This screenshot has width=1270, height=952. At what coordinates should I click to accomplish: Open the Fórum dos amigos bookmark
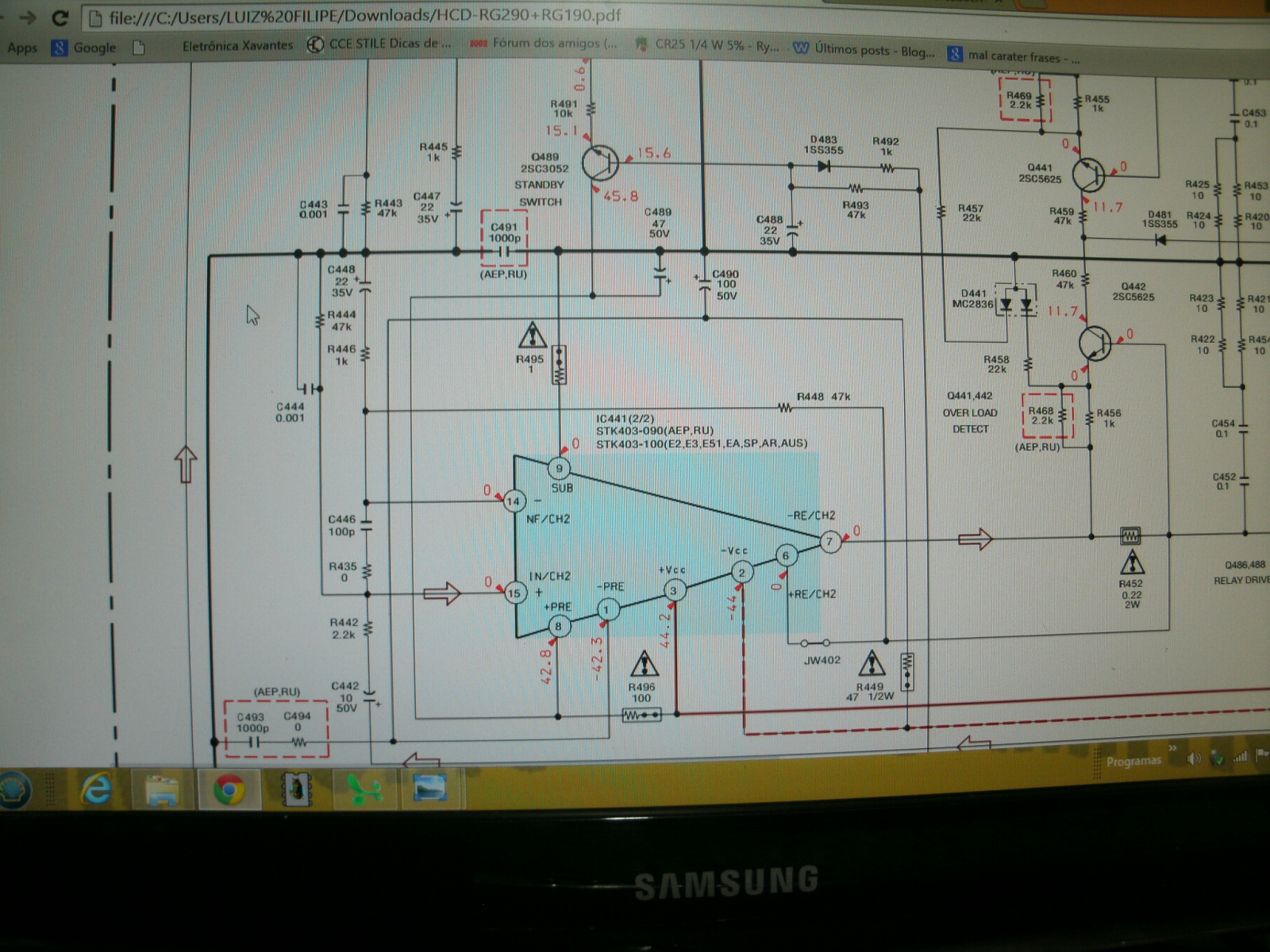pyautogui.click(x=544, y=43)
